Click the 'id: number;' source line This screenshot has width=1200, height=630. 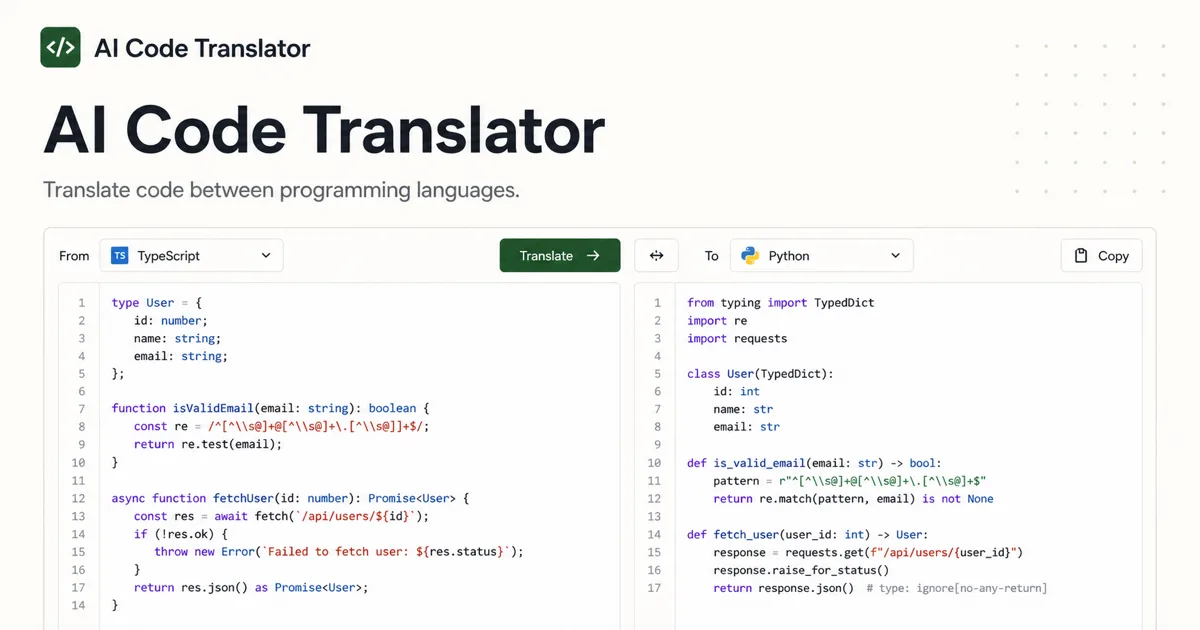pyautogui.click(x=170, y=321)
